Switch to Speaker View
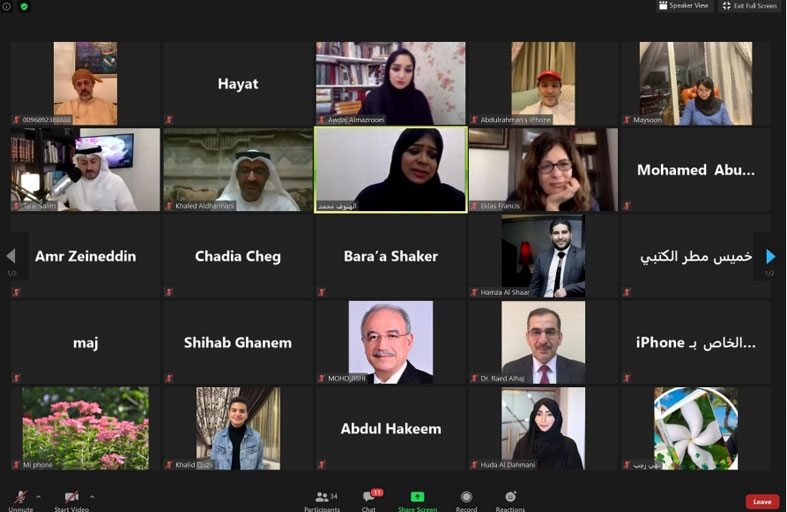787x512 pixels. tap(684, 6)
